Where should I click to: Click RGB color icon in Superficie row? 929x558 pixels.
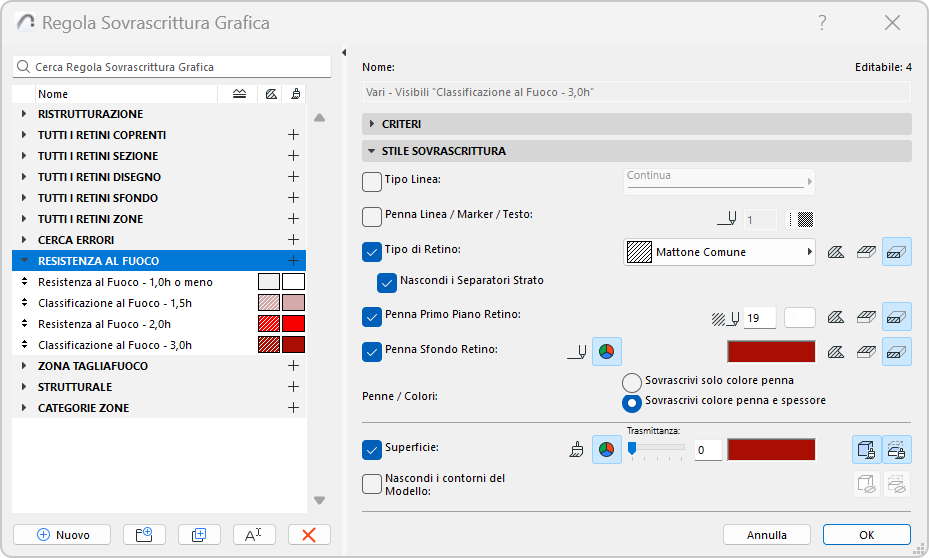point(607,450)
